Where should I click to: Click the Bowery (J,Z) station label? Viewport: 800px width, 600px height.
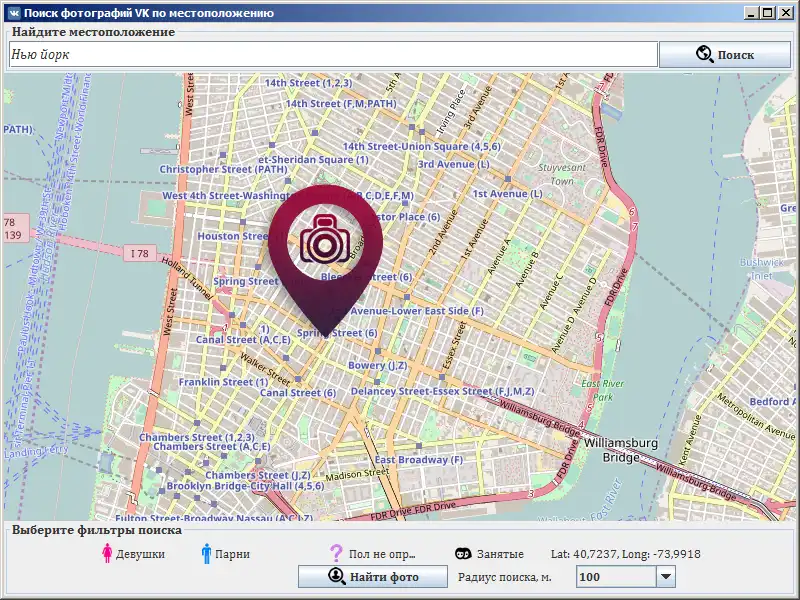(378, 365)
